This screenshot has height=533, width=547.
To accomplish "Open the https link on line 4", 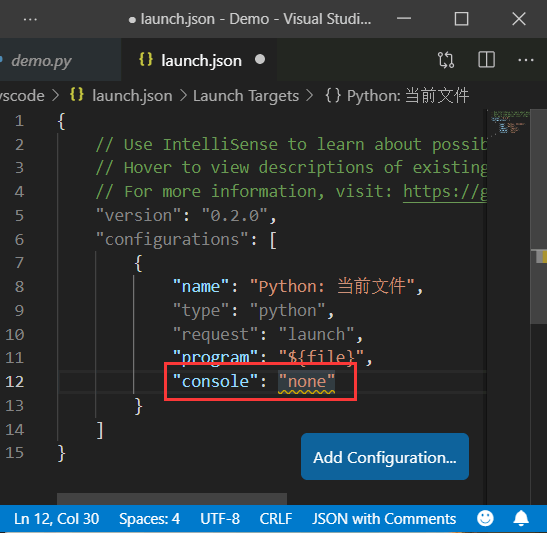I will pyautogui.click(x=445, y=192).
